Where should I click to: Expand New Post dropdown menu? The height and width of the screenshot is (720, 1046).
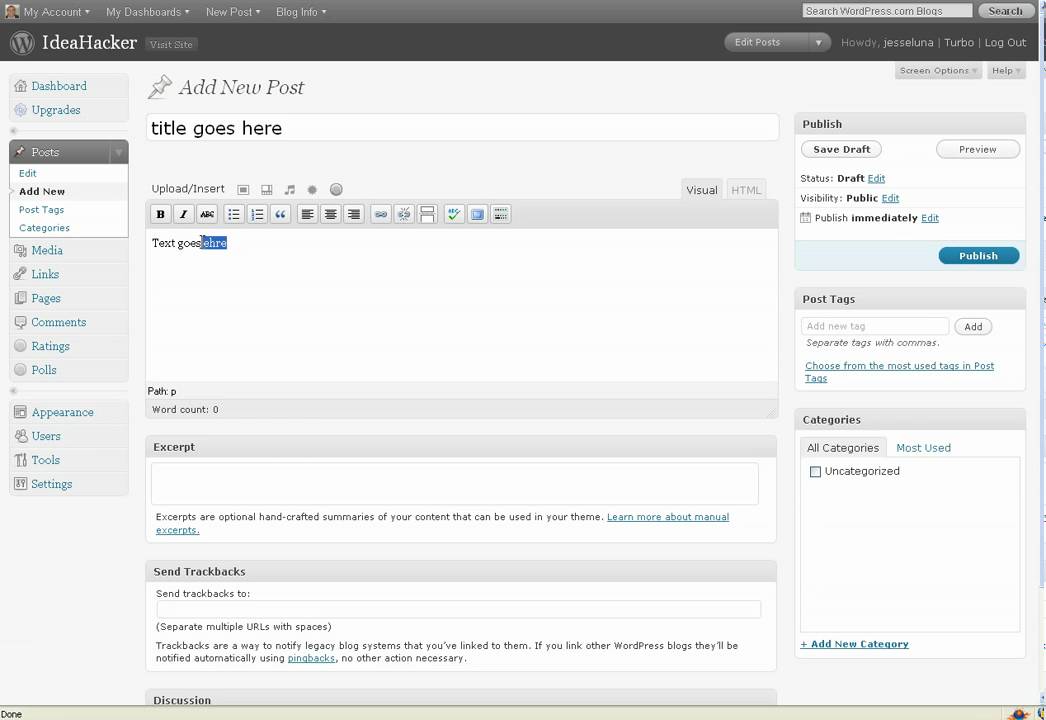point(233,11)
